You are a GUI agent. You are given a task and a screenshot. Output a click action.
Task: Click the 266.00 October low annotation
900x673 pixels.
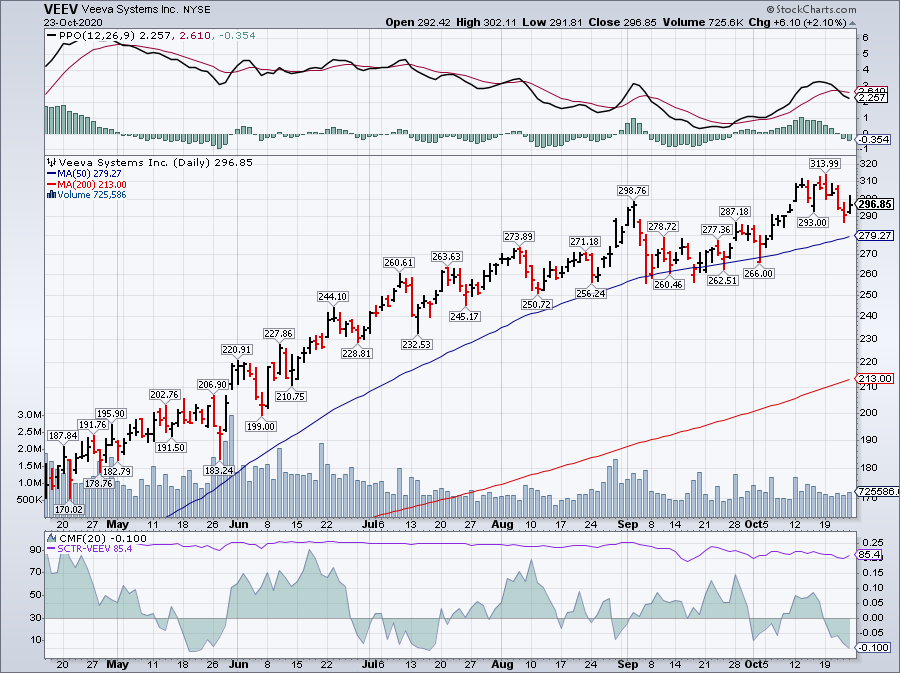point(759,274)
